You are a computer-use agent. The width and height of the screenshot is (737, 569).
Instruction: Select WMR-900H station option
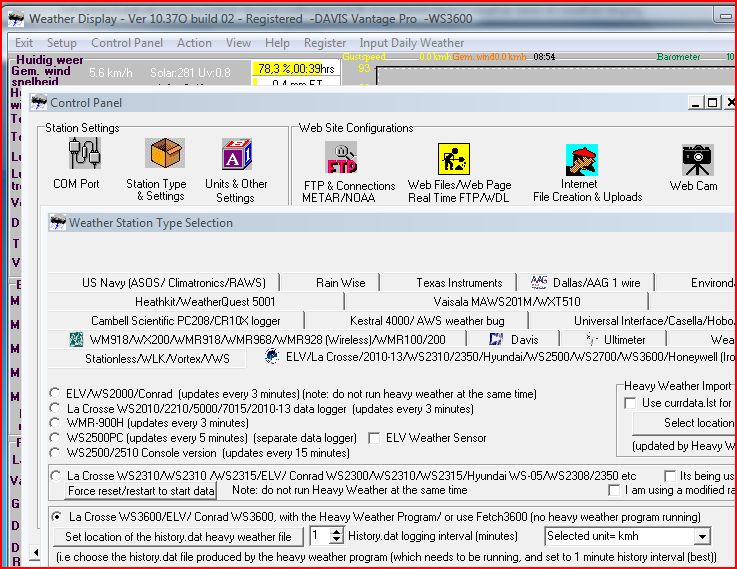tap(55, 422)
